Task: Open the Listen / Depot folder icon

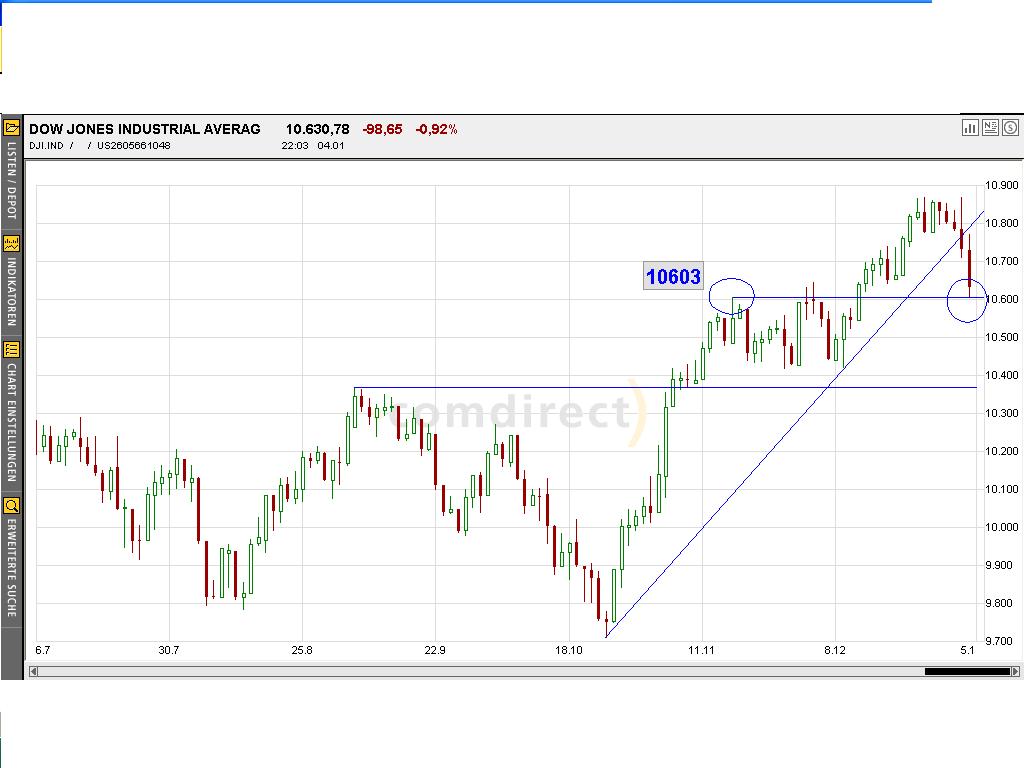Action: pos(12,128)
